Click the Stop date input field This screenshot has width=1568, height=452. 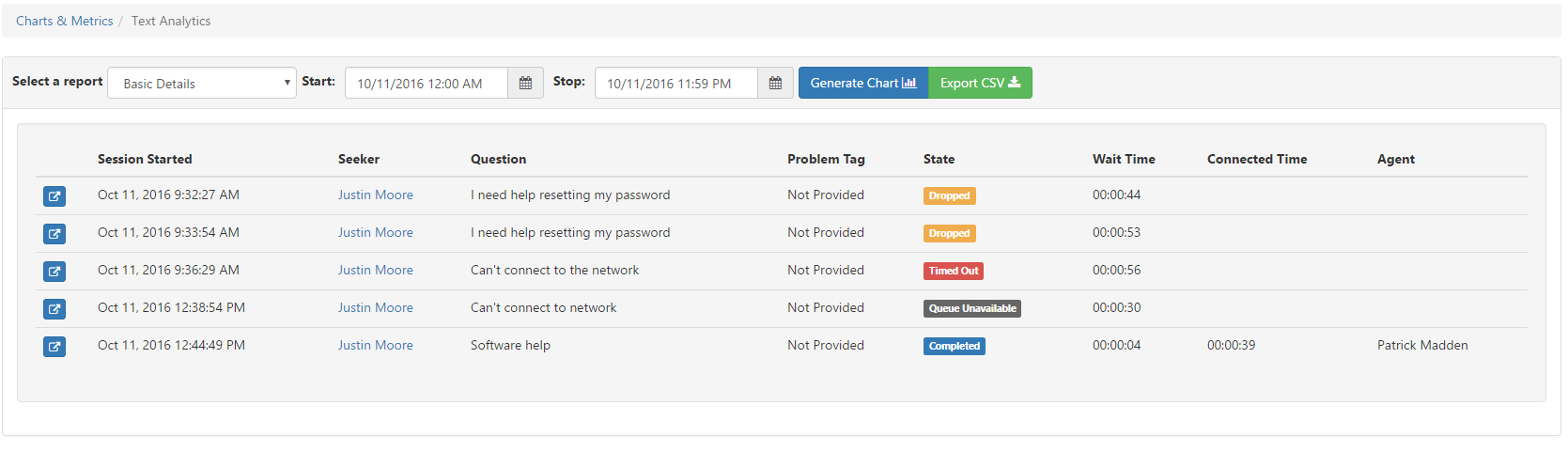click(675, 84)
